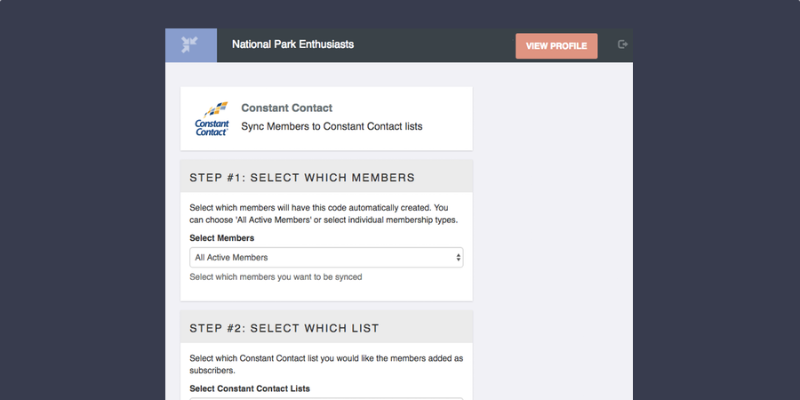Click the Select Constant Contact Lists label
The width and height of the screenshot is (800, 400).
tap(249, 388)
